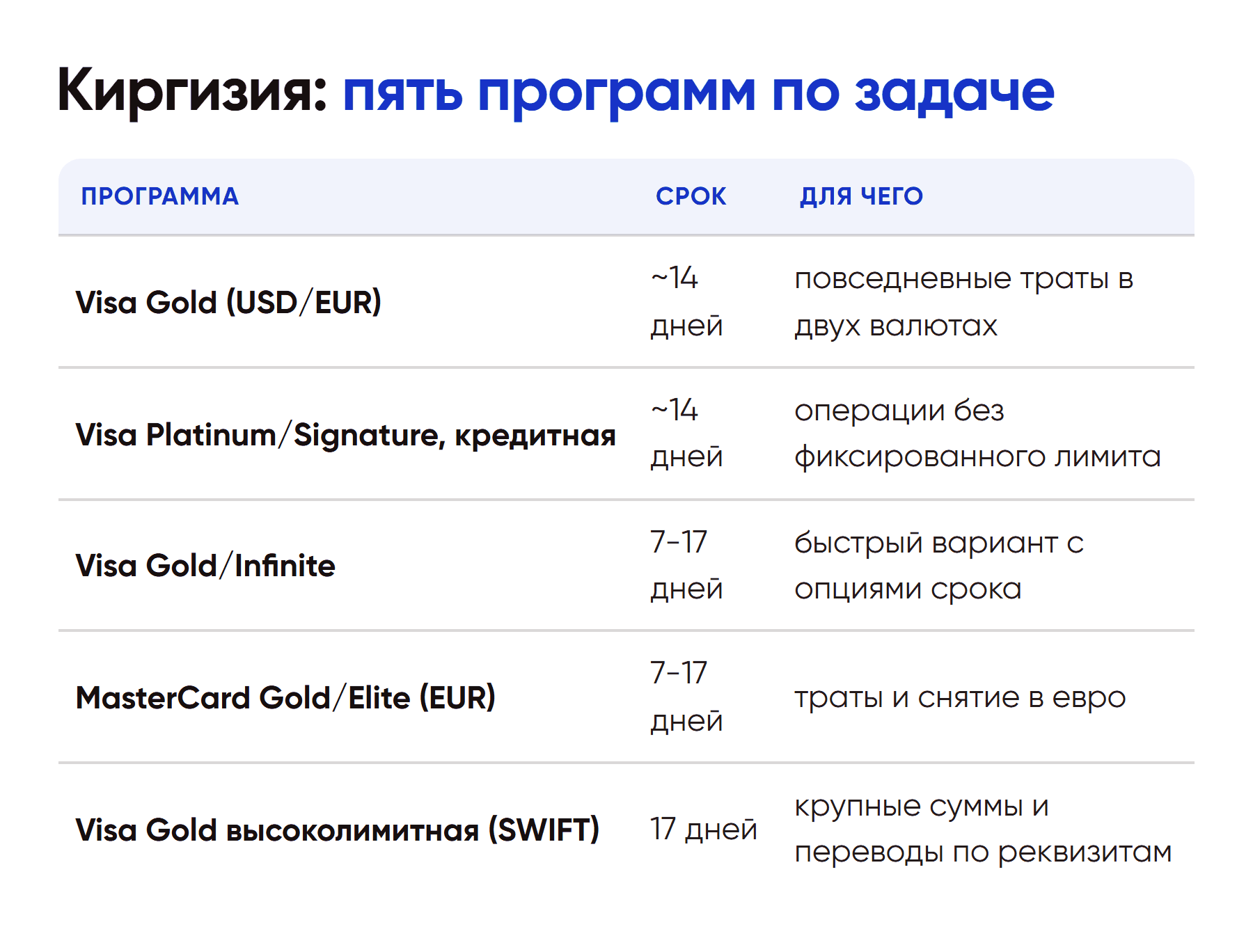Image resolution: width=1253 pixels, height=952 pixels.
Task: Click the 7–17 дней term for Visa Gold/Infinite
Action: (x=686, y=565)
